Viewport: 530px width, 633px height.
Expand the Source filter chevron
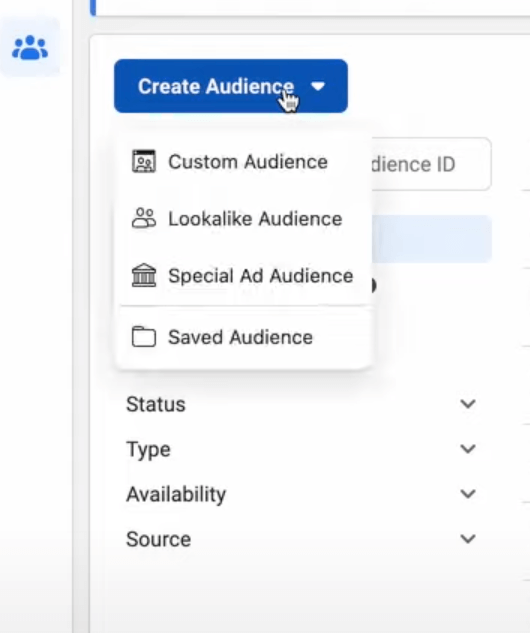pos(468,539)
